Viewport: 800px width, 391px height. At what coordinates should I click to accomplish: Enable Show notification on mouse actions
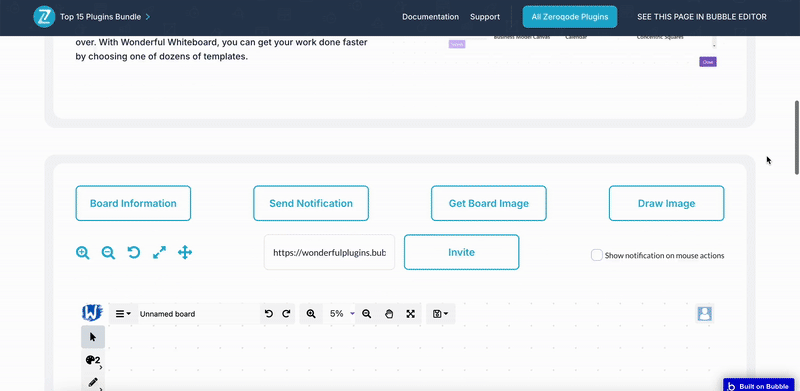point(596,255)
